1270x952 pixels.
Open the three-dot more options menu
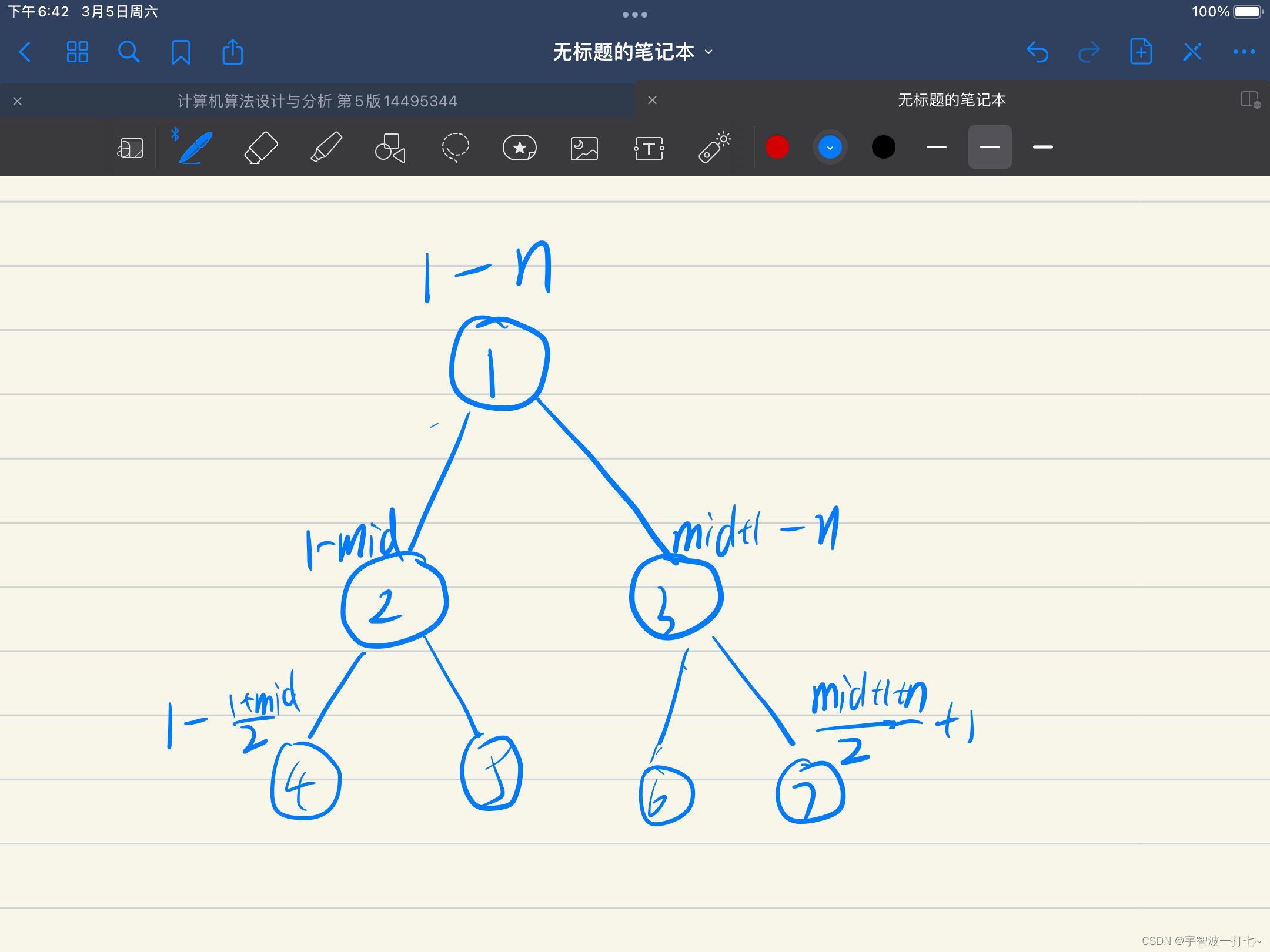pos(1244,52)
